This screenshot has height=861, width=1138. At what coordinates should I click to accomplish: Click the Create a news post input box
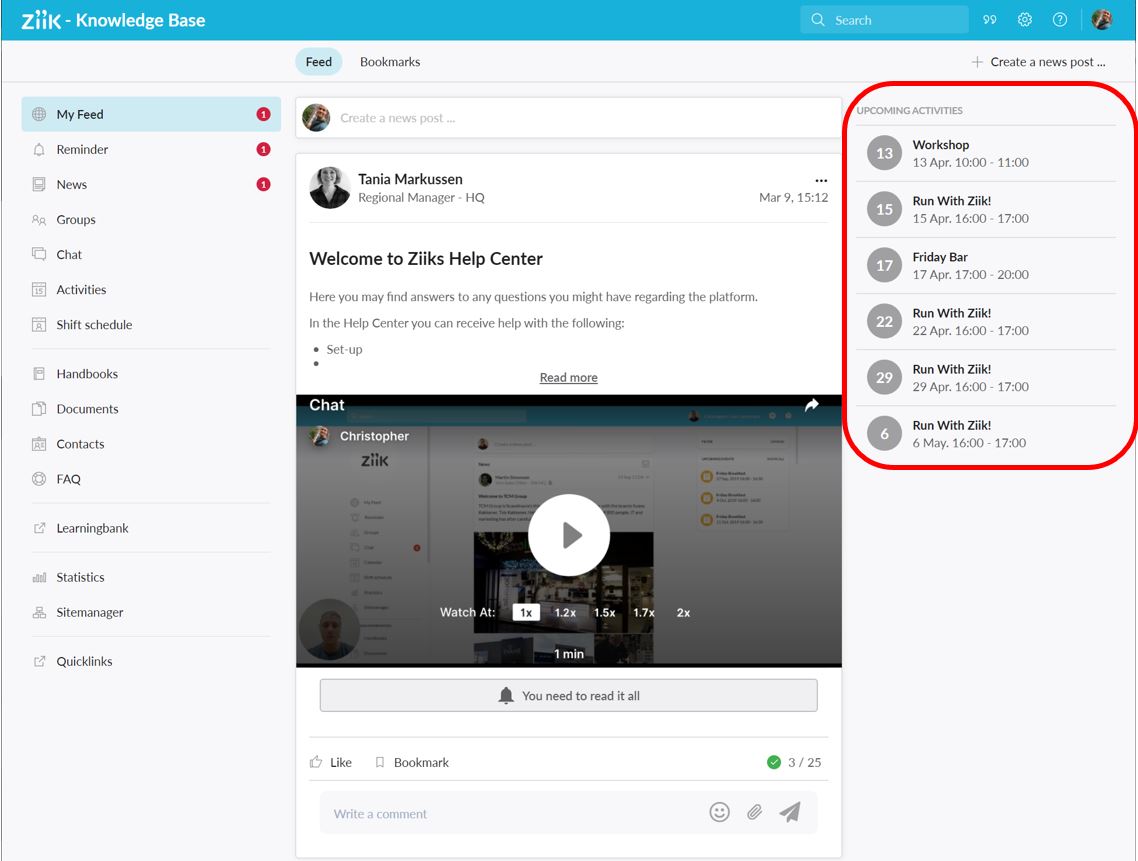568,118
